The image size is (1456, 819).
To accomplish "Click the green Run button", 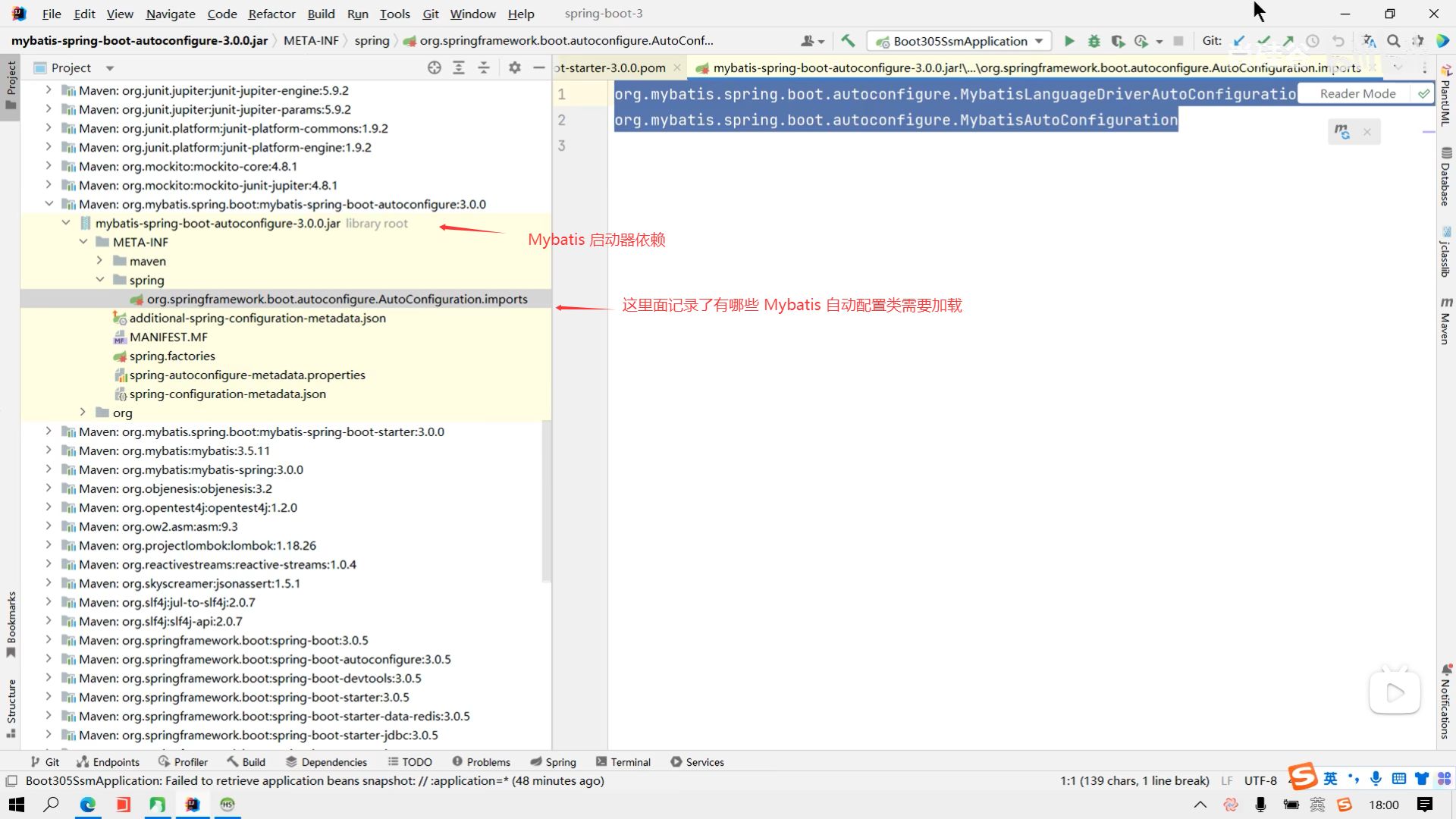I will click(x=1069, y=41).
